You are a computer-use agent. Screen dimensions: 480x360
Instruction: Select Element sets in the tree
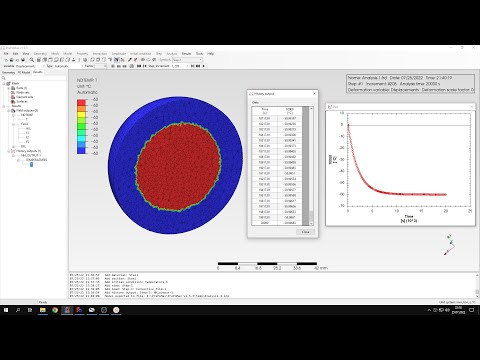click(24, 97)
